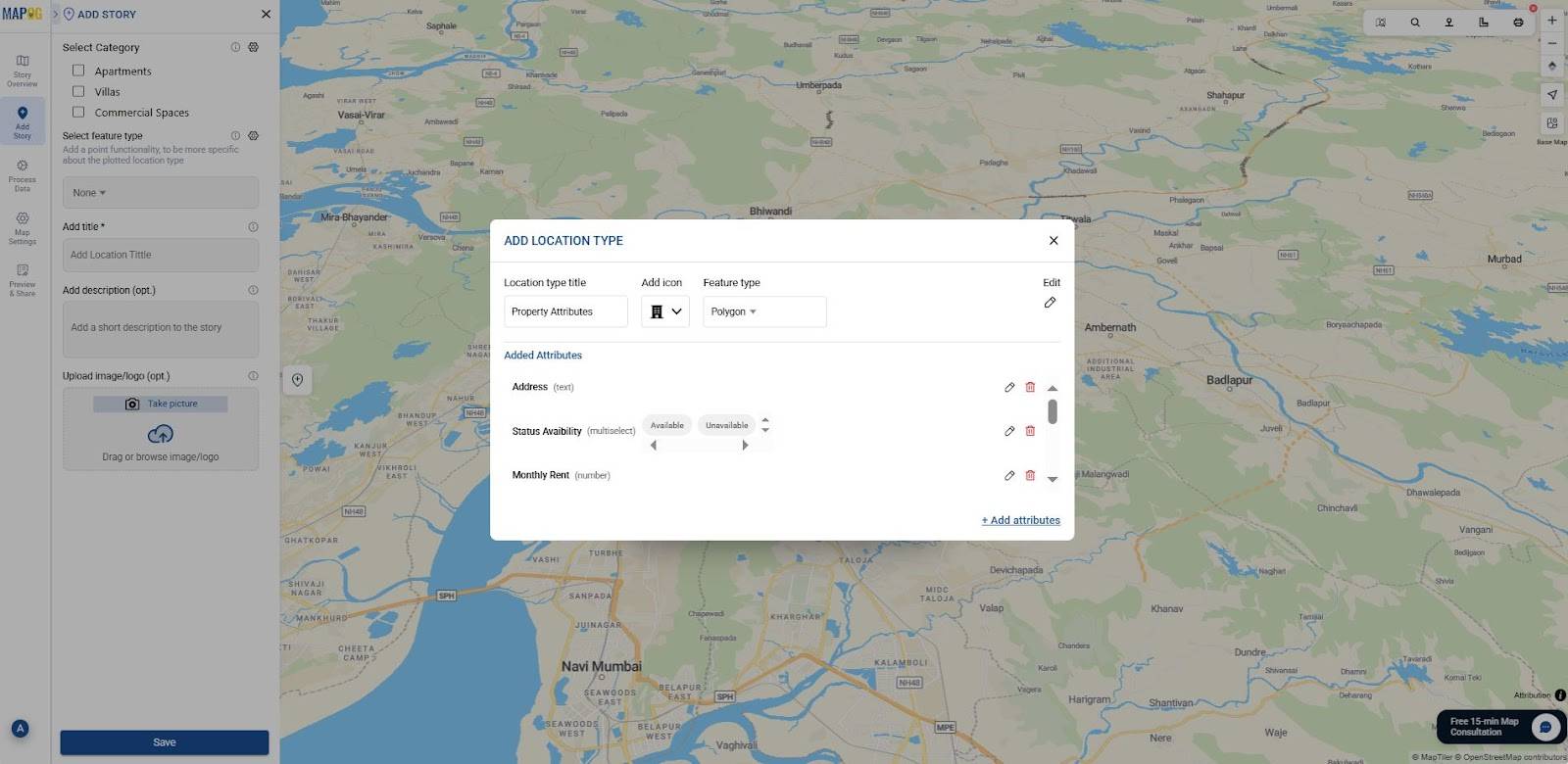
Task: Click the Location type title field
Action: pyautogui.click(x=565, y=311)
